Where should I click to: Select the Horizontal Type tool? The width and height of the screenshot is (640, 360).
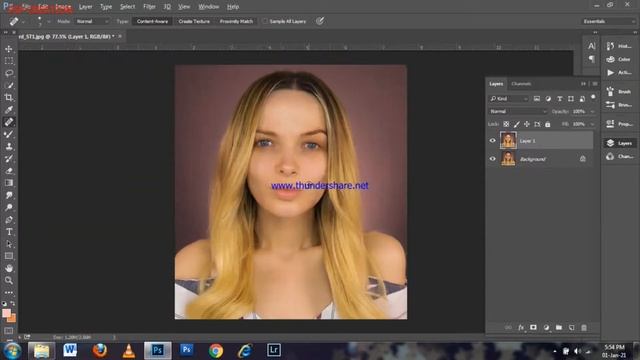click(x=9, y=232)
